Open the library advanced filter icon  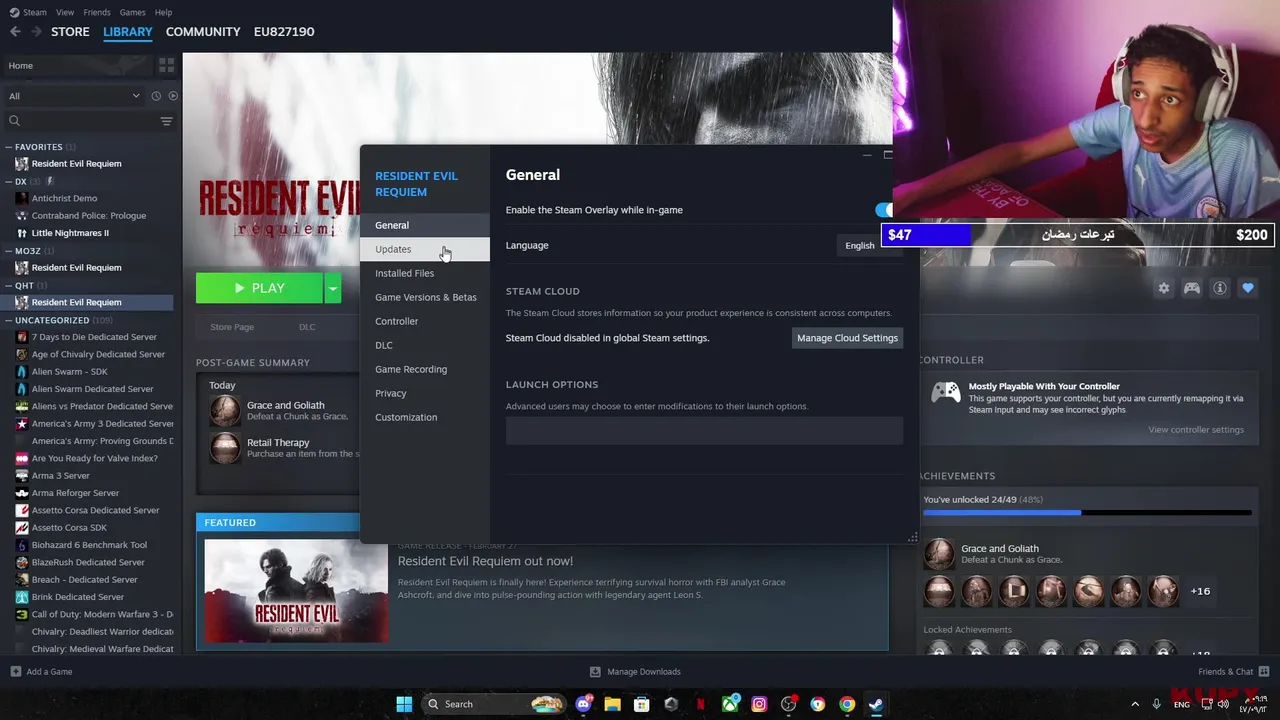pos(166,121)
